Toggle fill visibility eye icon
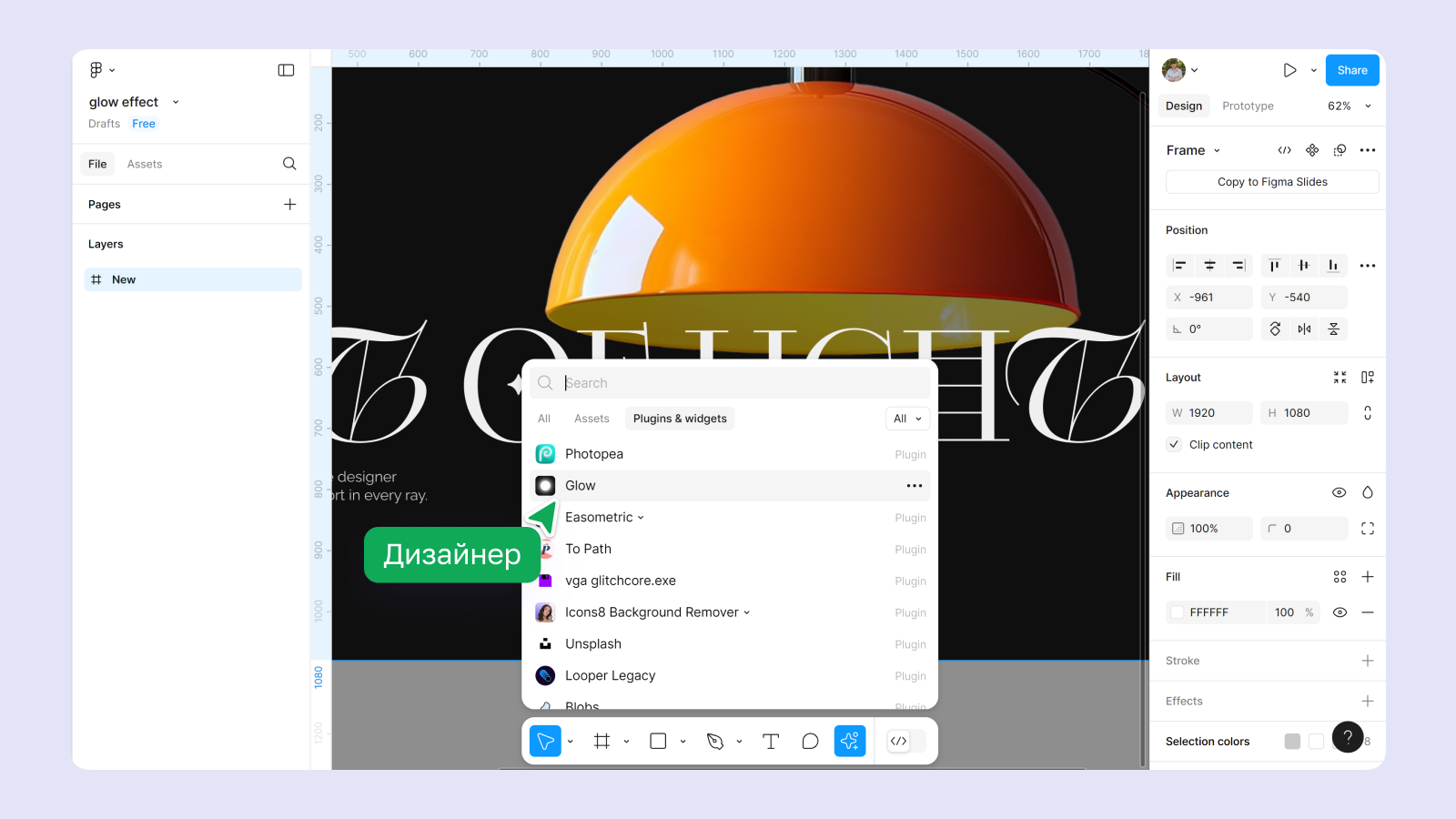1456x819 pixels. tap(1340, 612)
